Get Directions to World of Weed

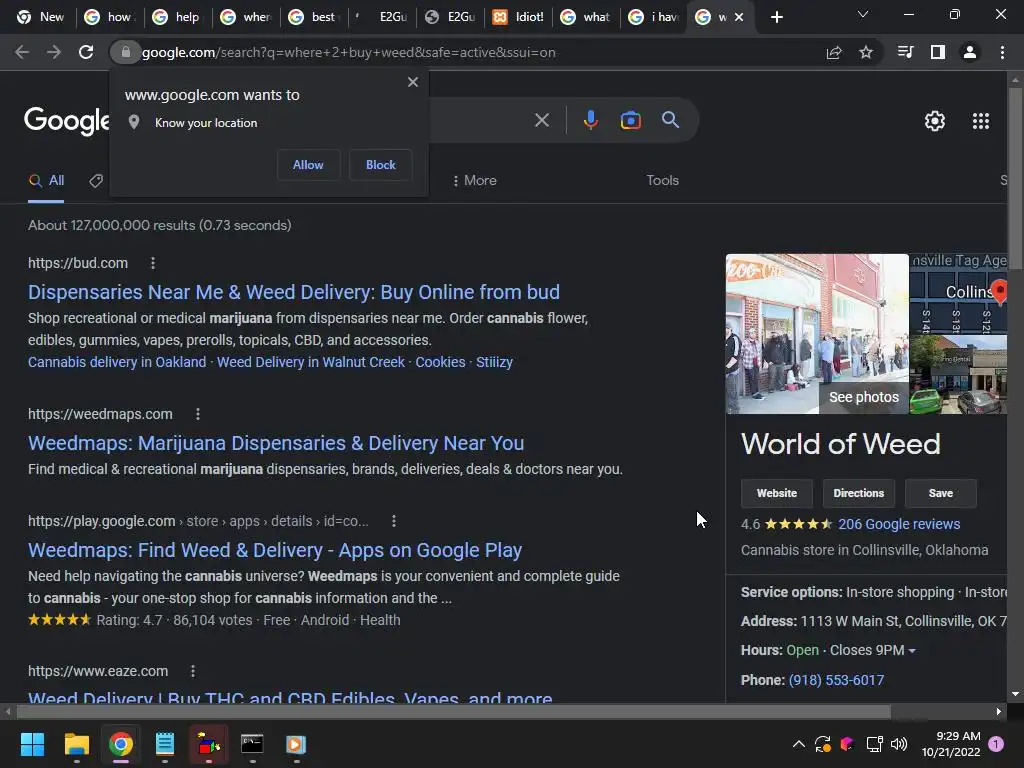tap(859, 493)
